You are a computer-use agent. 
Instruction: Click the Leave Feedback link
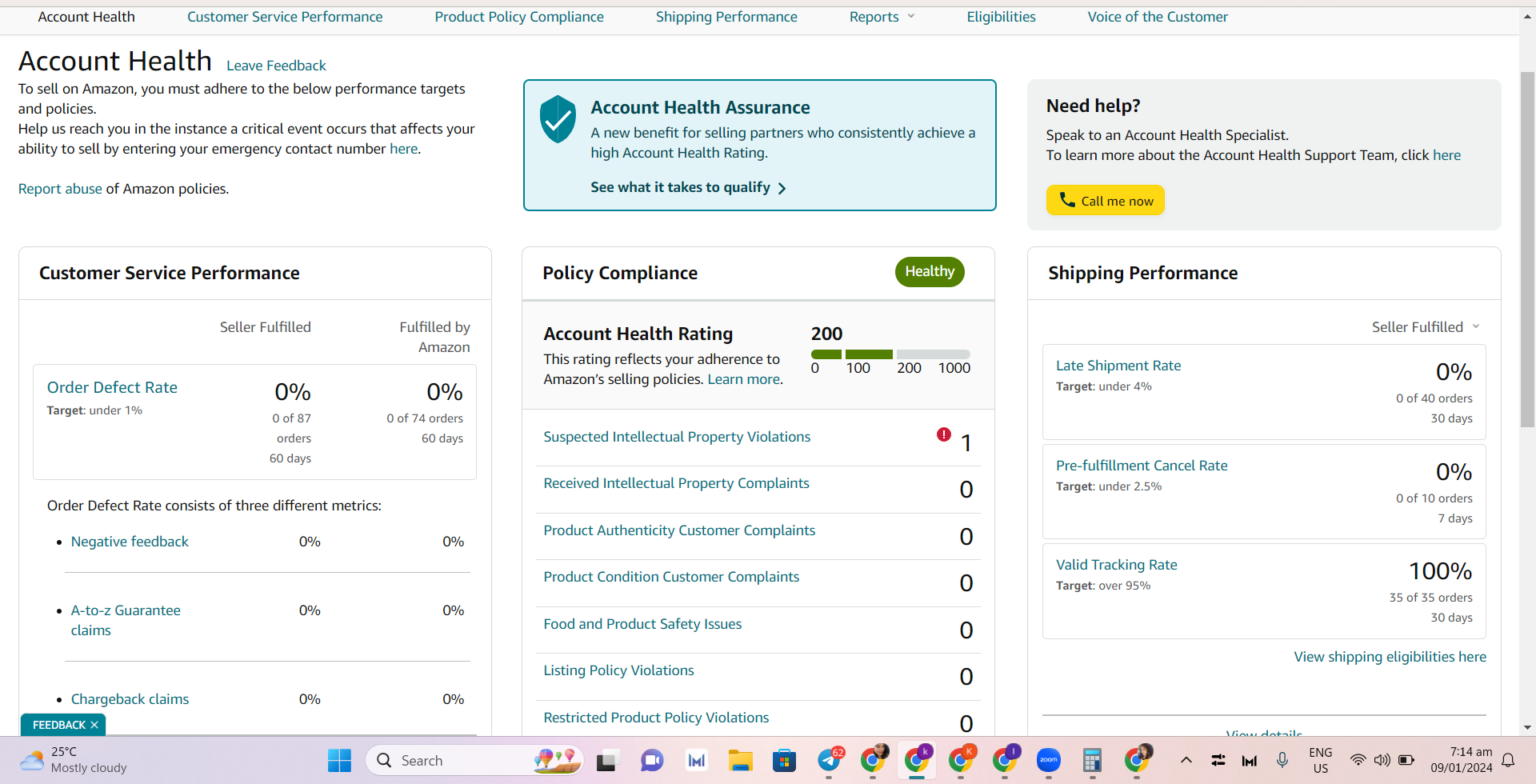tap(276, 66)
